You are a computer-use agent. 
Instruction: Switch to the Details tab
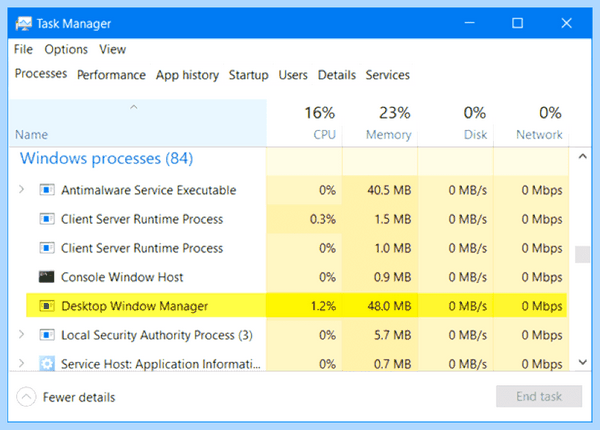point(337,75)
